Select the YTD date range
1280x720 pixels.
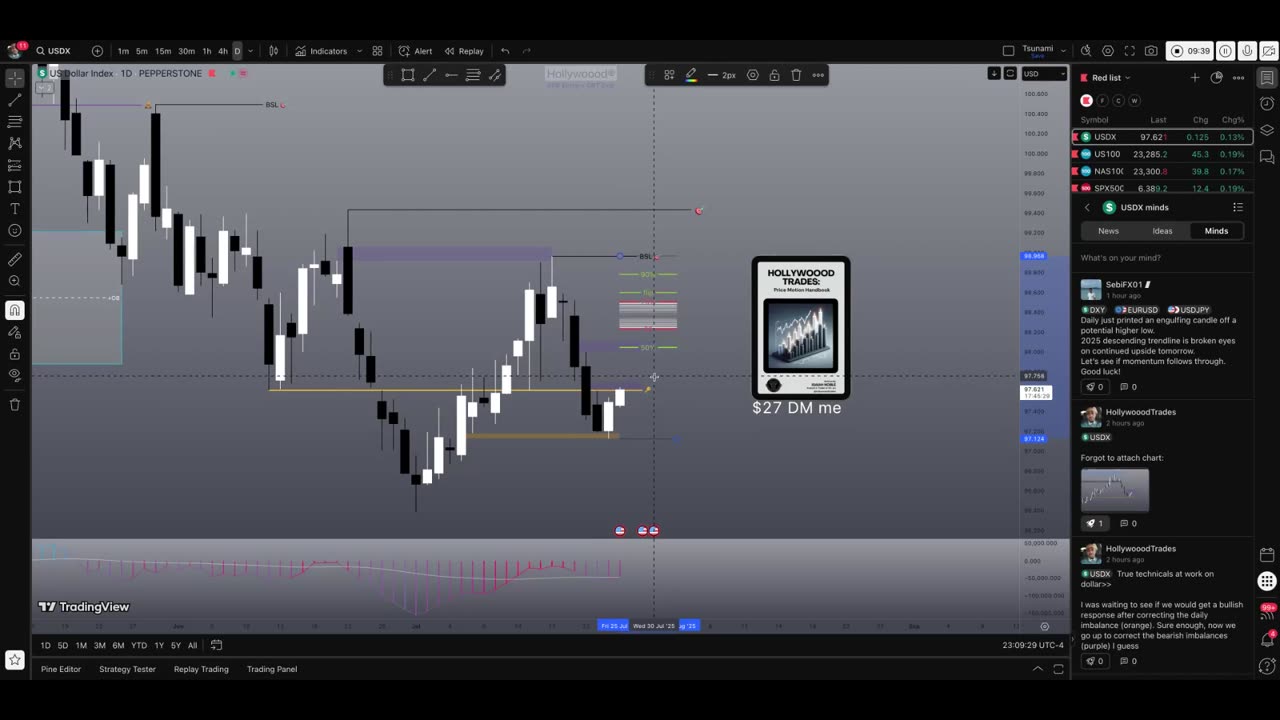pyautogui.click(x=139, y=645)
